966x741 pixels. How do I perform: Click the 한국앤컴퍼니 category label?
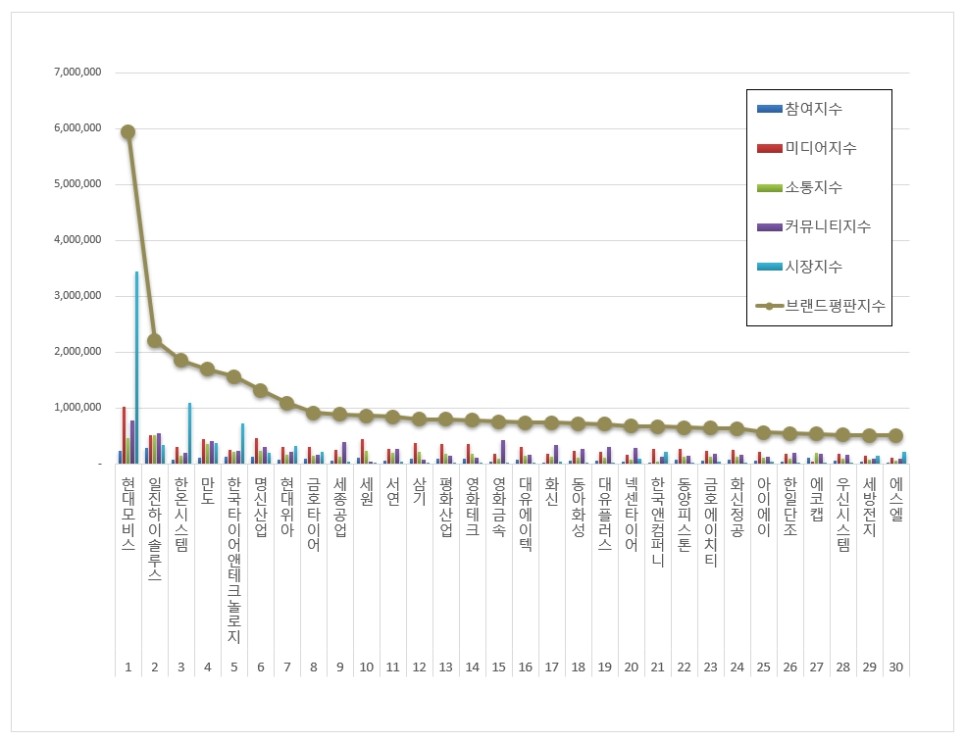click(x=658, y=522)
